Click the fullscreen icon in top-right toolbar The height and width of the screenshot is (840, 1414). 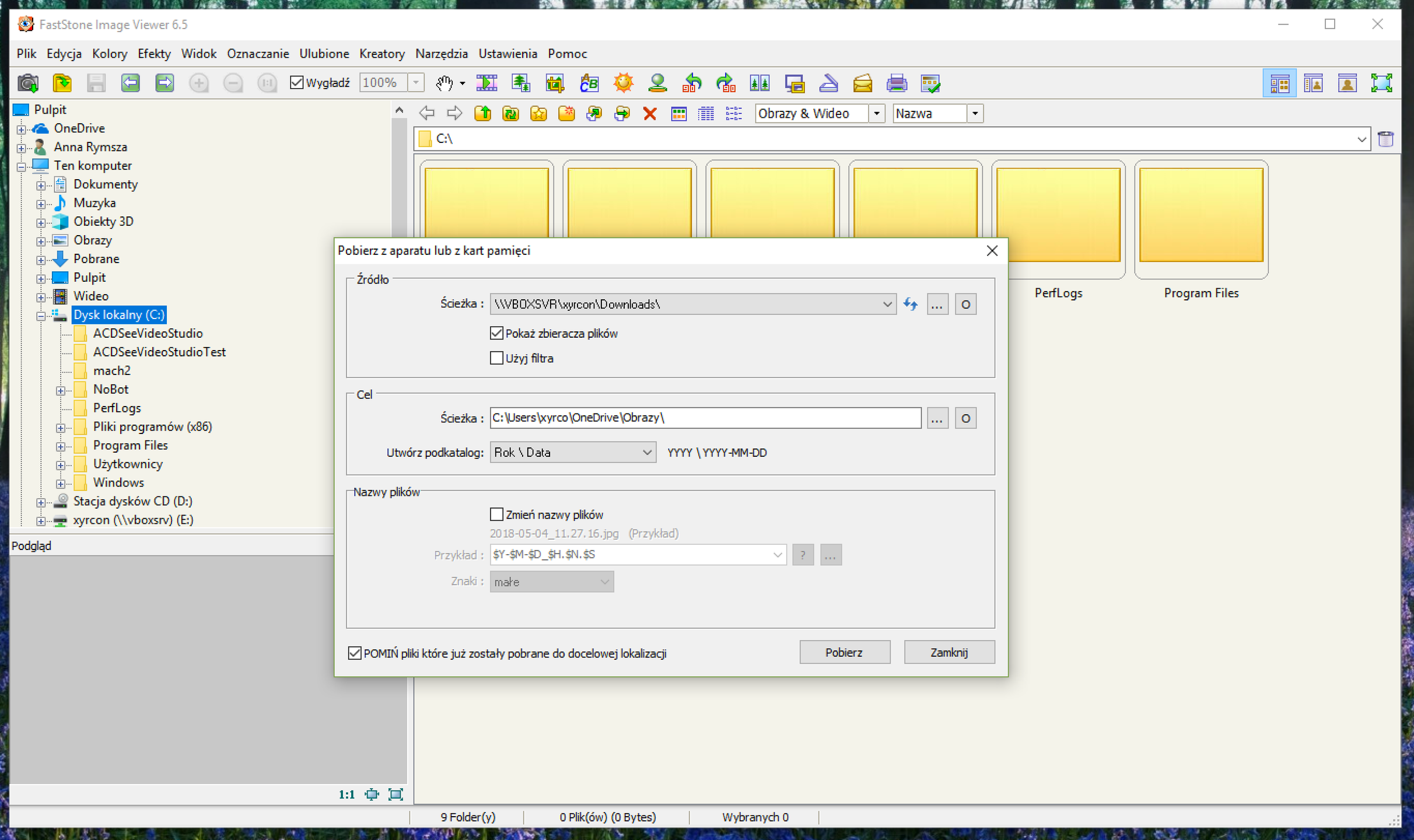tap(1381, 83)
